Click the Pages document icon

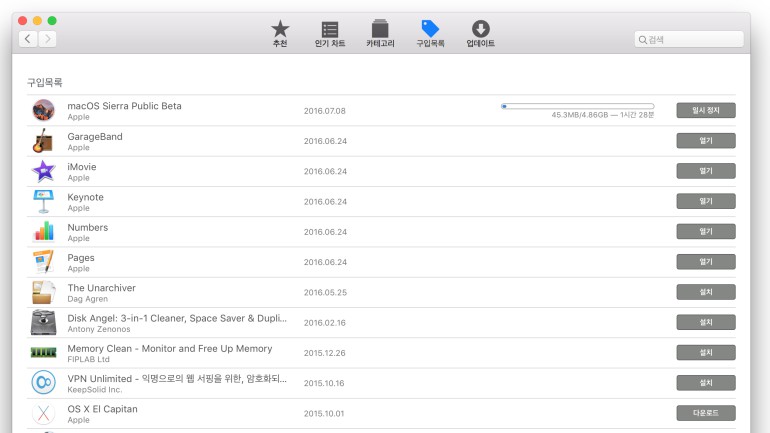[x=43, y=262]
